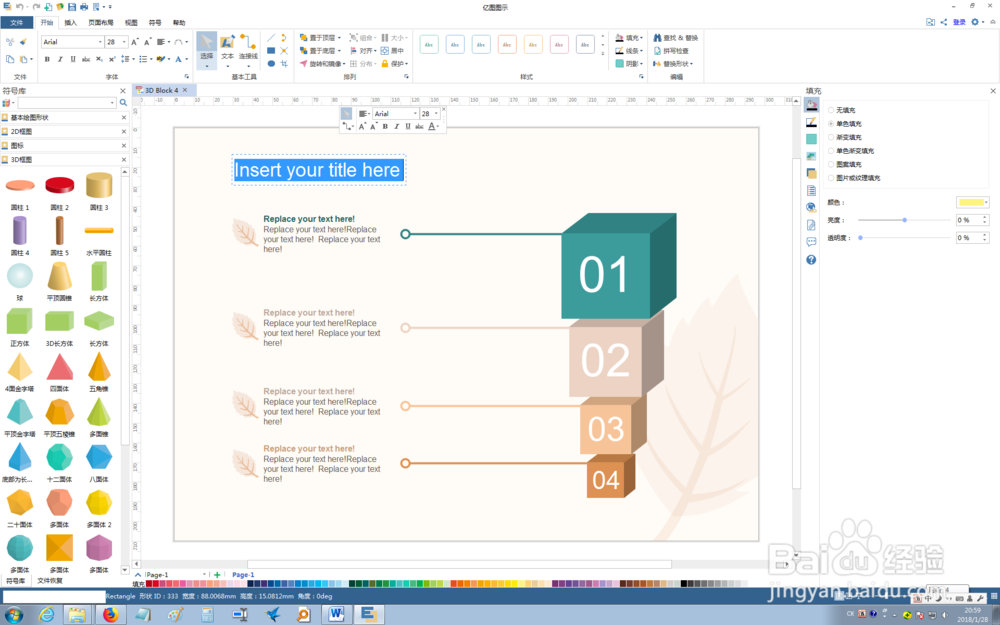Pick the red swatch in bottom color palette

click(x=156, y=584)
